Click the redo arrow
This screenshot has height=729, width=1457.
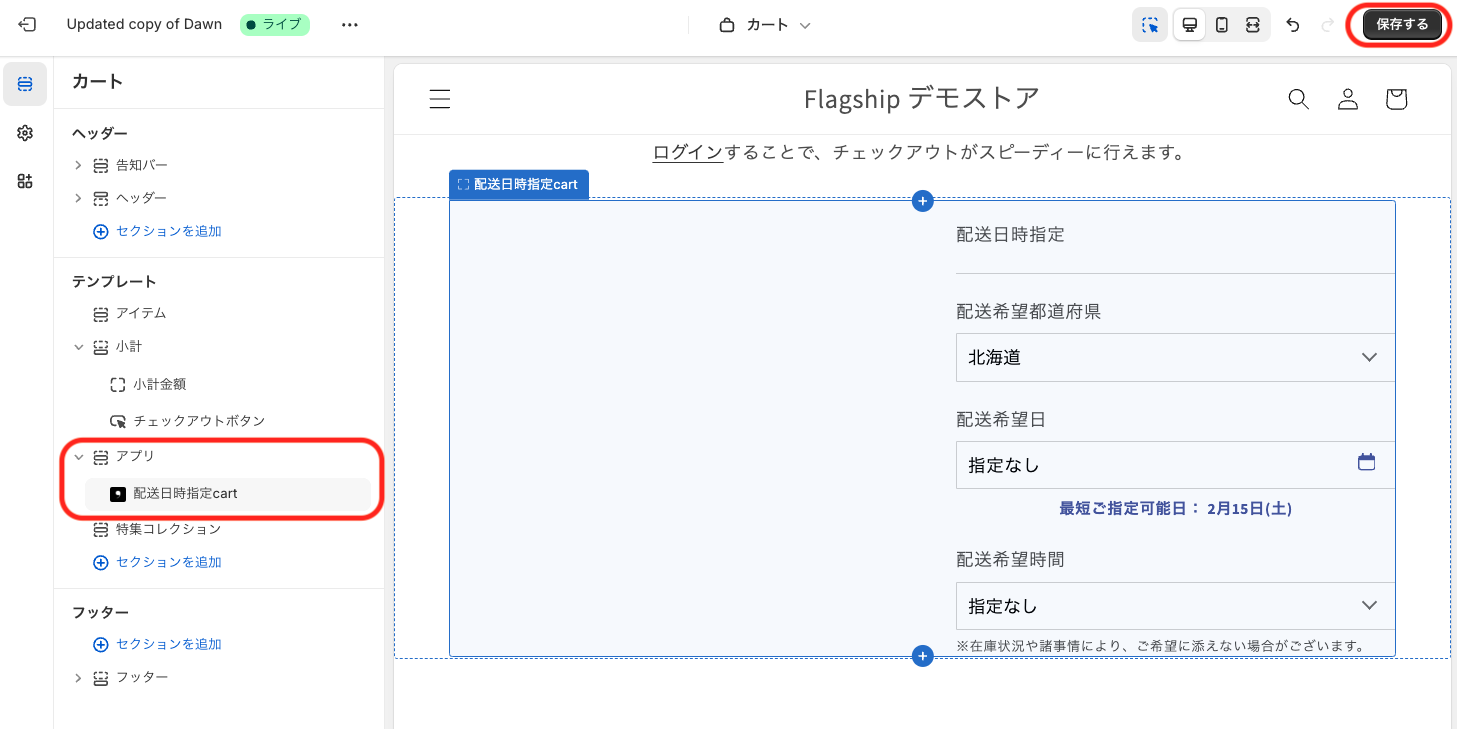point(1327,25)
